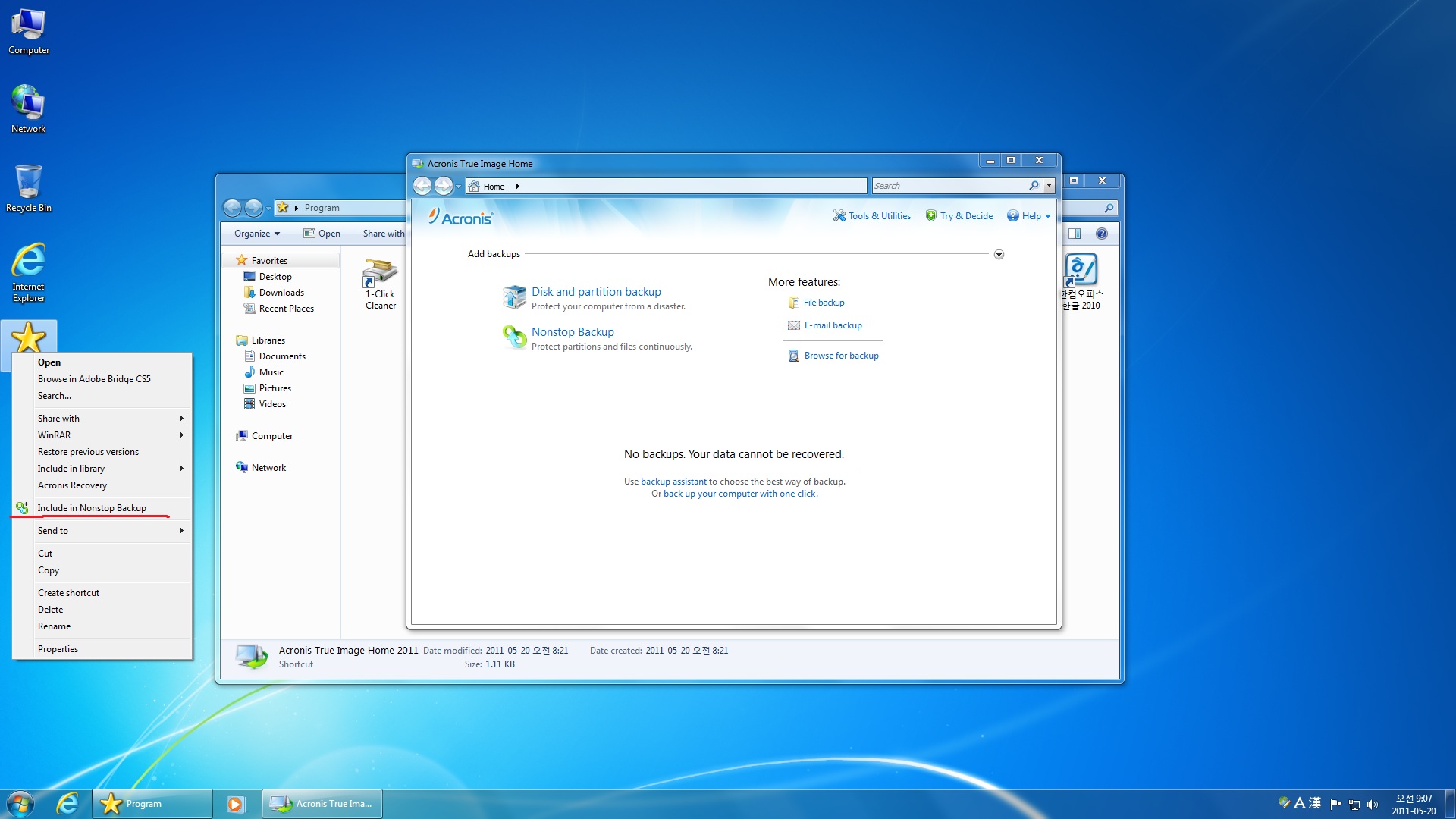Click the Computer desktop icon
The height and width of the screenshot is (819, 1456).
click(29, 32)
